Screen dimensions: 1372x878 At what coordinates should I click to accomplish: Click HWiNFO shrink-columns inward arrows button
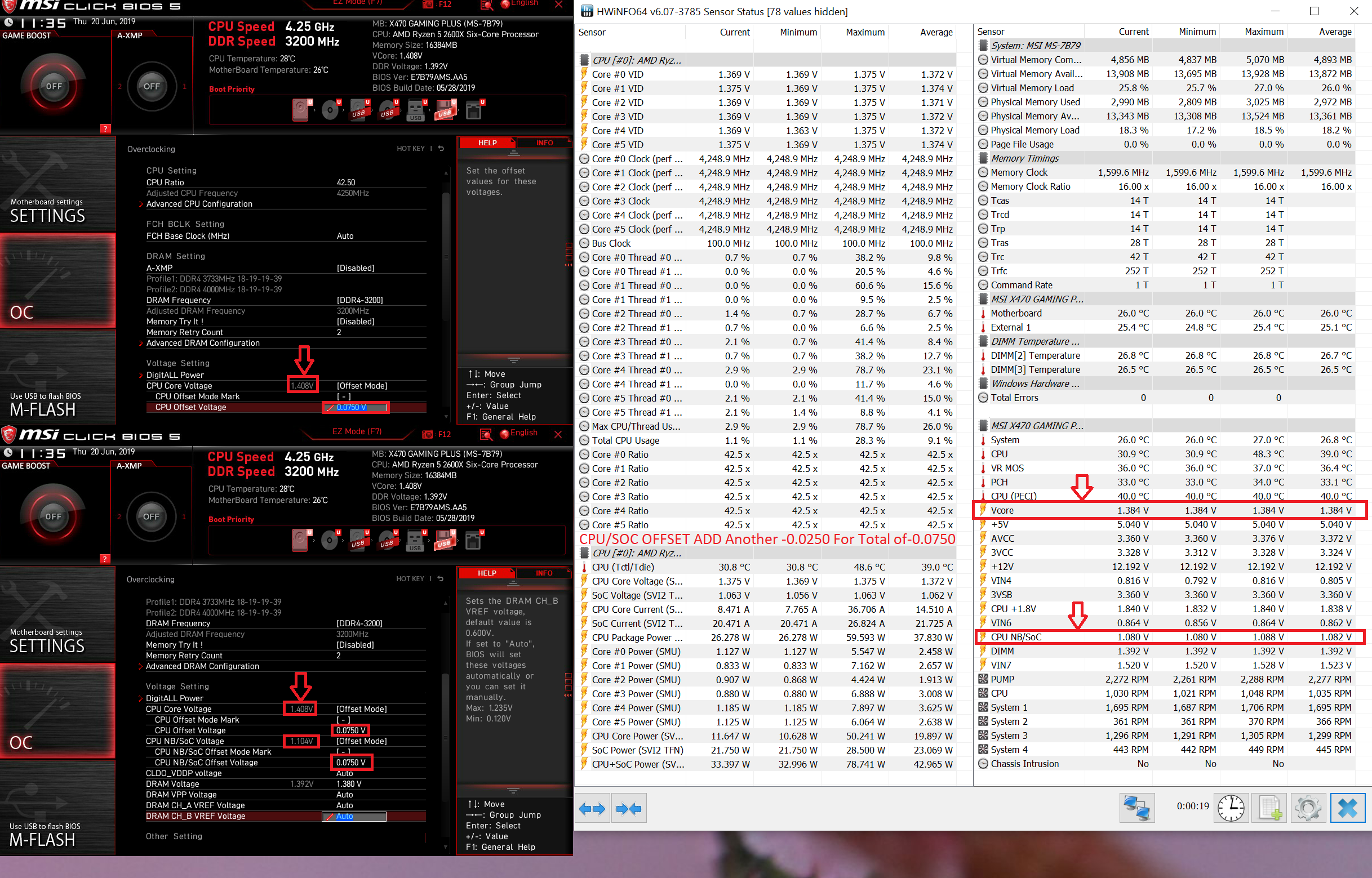[629, 808]
